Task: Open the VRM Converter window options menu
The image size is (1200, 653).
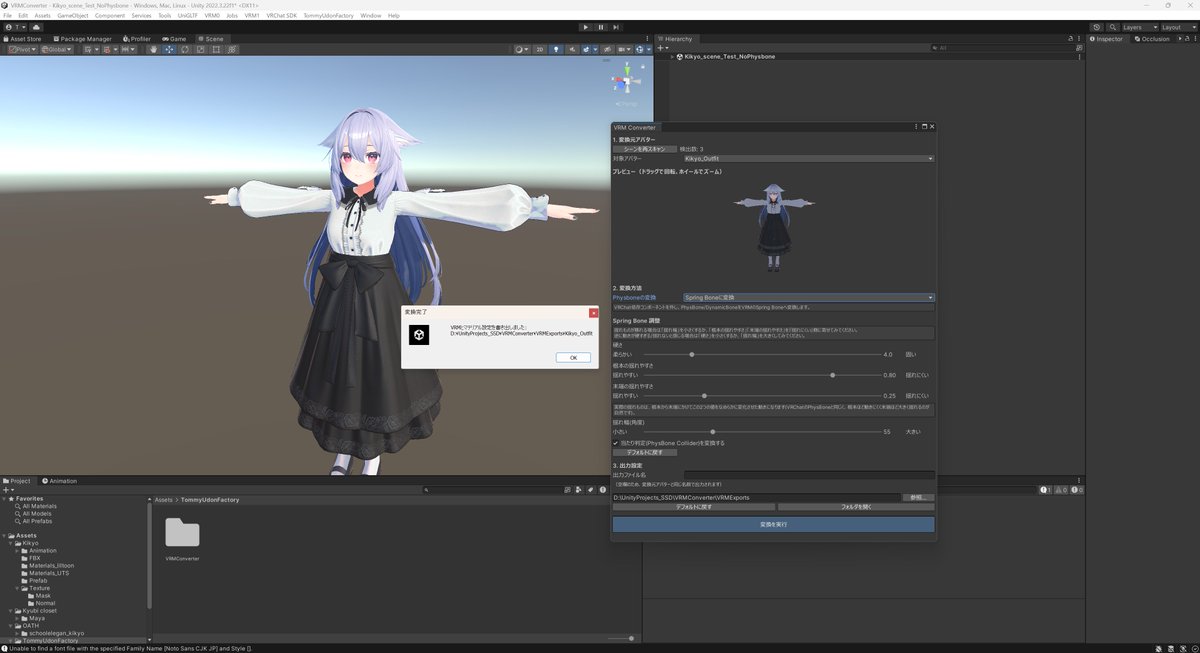Action: click(916, 127)
